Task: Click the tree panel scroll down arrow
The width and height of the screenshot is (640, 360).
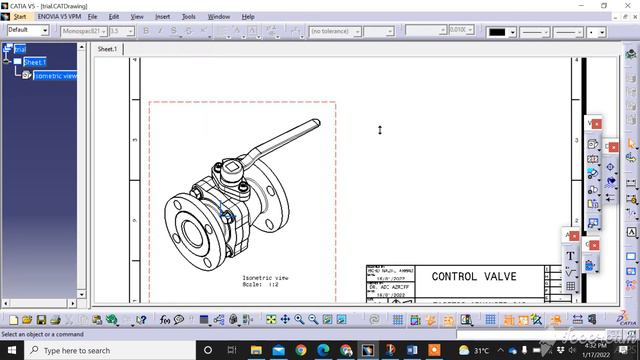Action: coord(82,294)
